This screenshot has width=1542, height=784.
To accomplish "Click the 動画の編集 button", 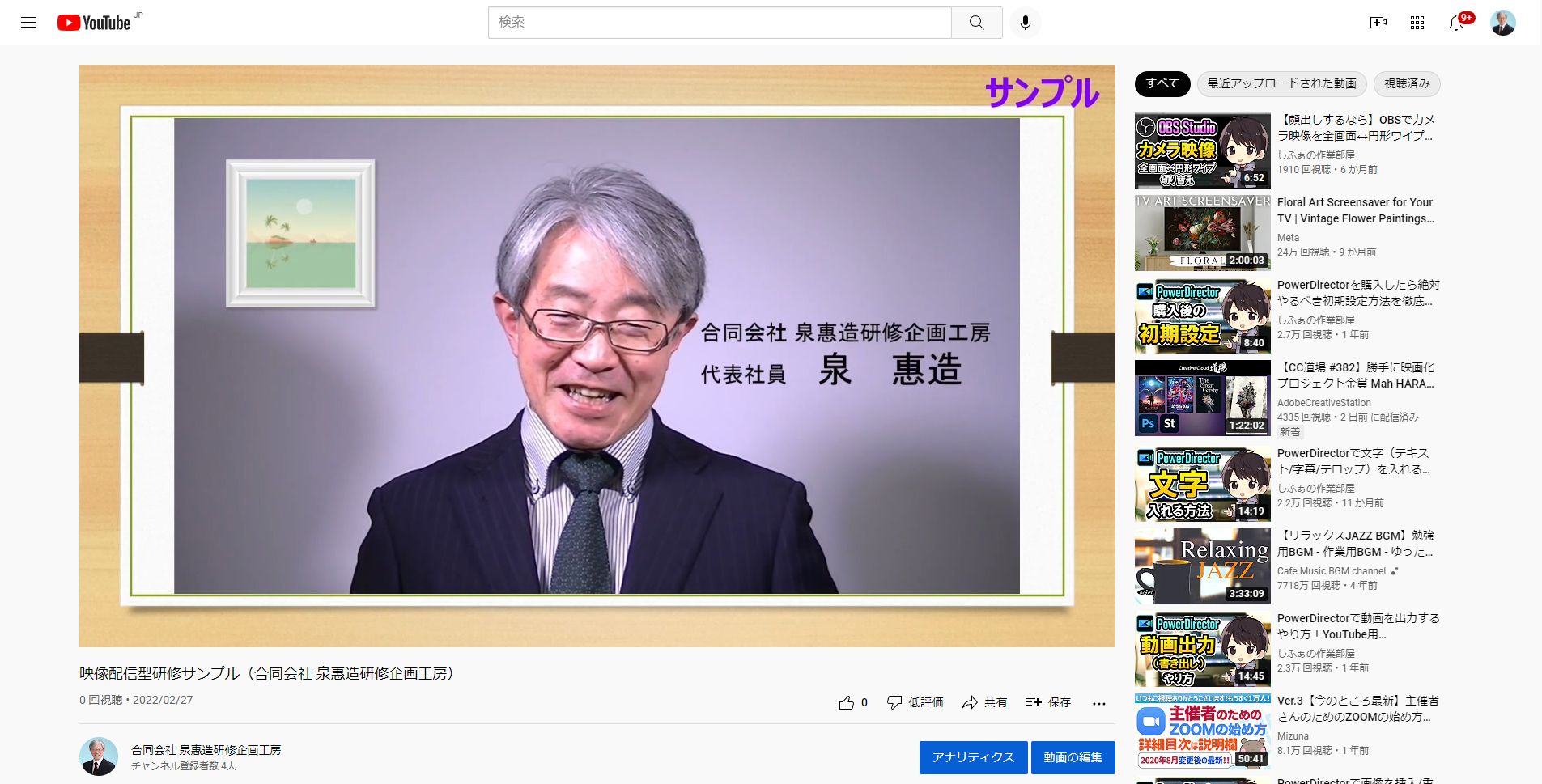I will click(1073, 757).
